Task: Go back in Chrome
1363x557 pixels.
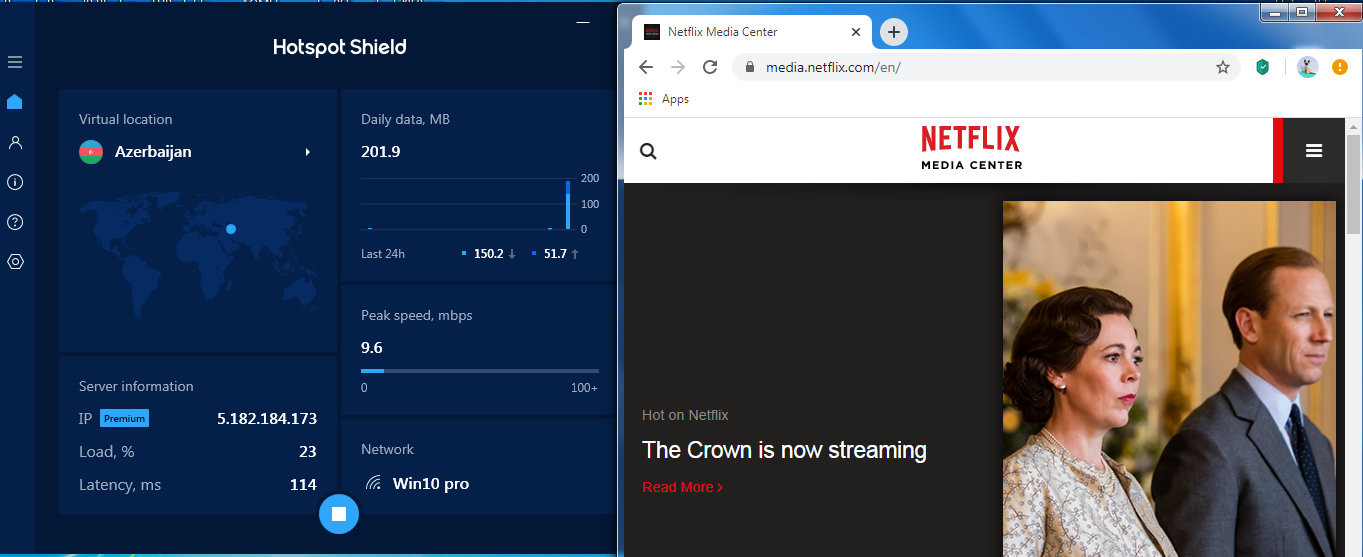Action: tap(646, 67)
